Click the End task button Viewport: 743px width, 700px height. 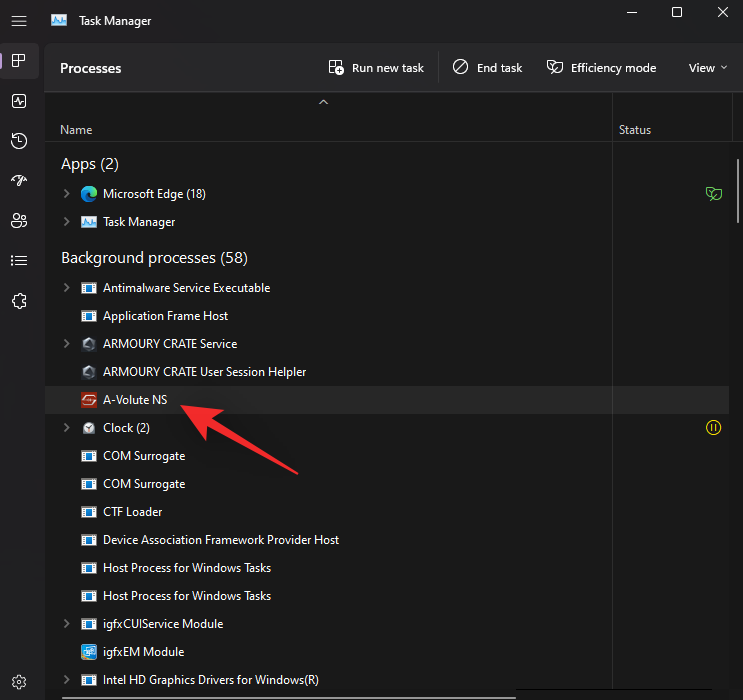[487, 68]
